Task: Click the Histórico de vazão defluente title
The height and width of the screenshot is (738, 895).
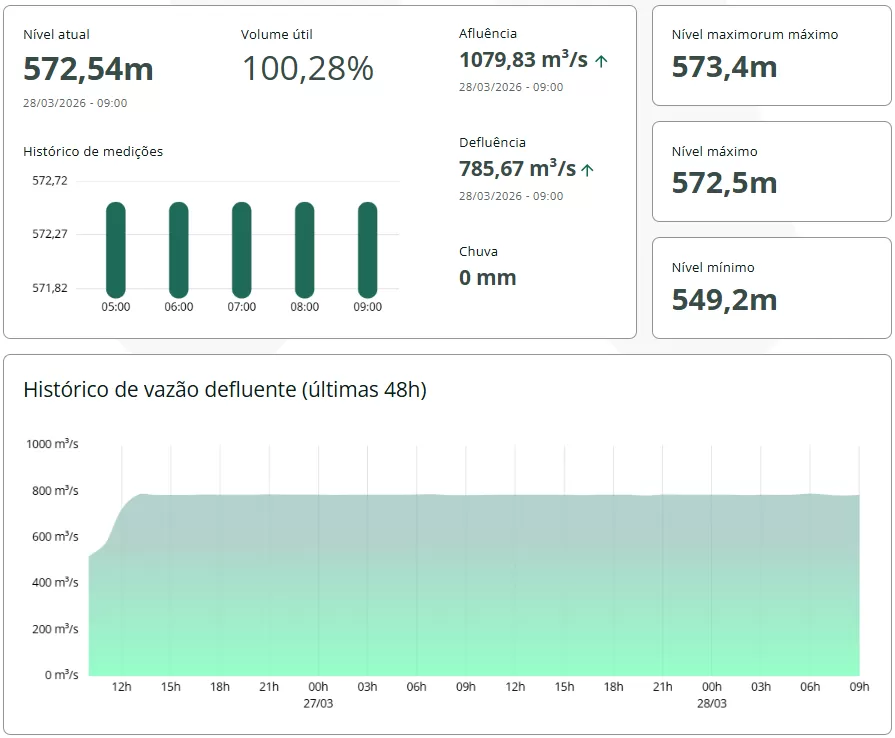Action: (225, 390)
